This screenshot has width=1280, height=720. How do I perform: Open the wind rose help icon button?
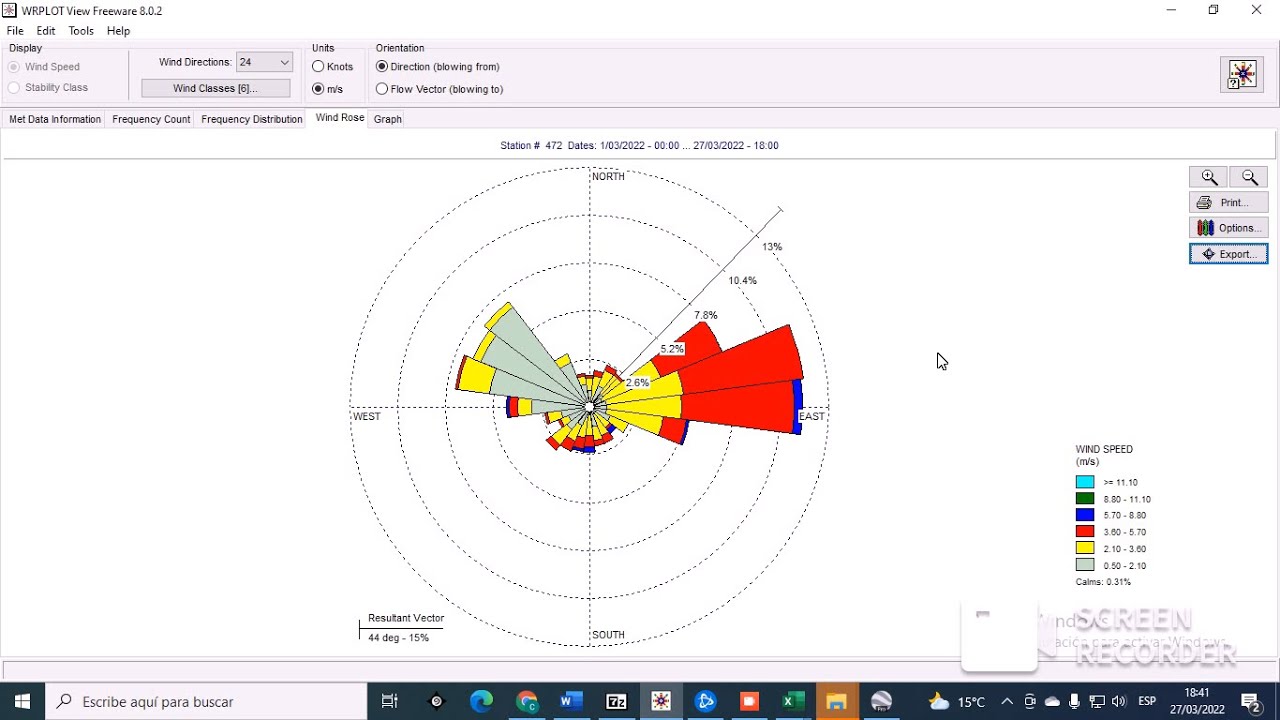[1242, 75]
